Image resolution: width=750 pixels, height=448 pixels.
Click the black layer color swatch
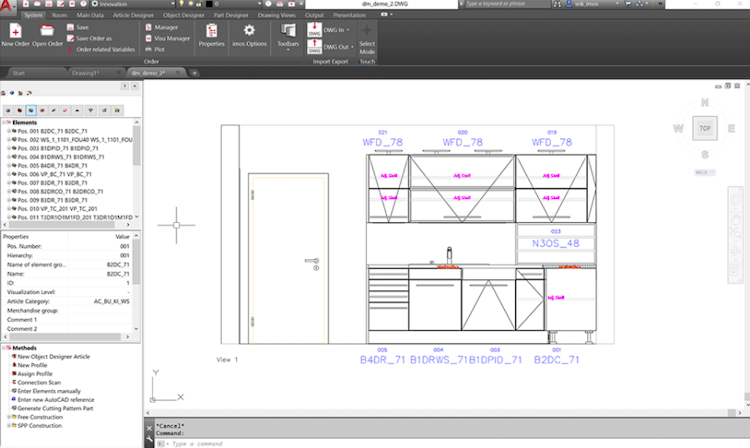(x=209, y=4)
